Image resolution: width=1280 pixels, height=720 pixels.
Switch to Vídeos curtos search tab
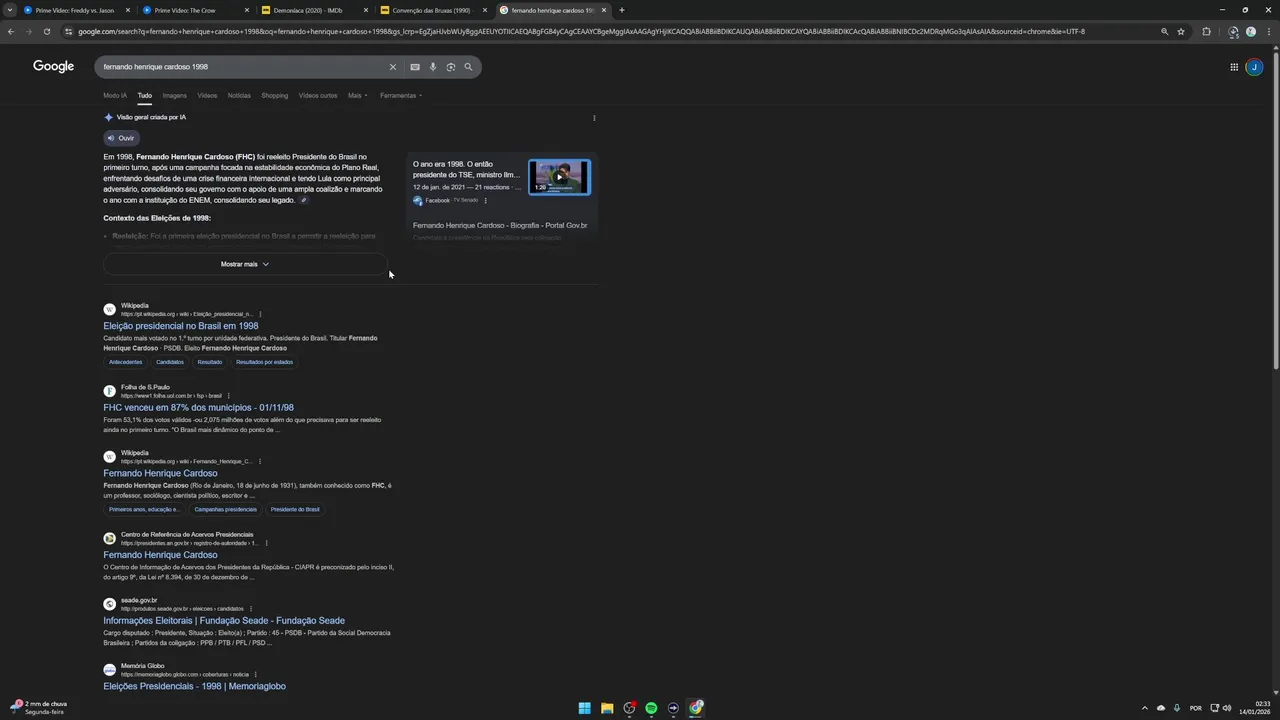pos(318,96)
